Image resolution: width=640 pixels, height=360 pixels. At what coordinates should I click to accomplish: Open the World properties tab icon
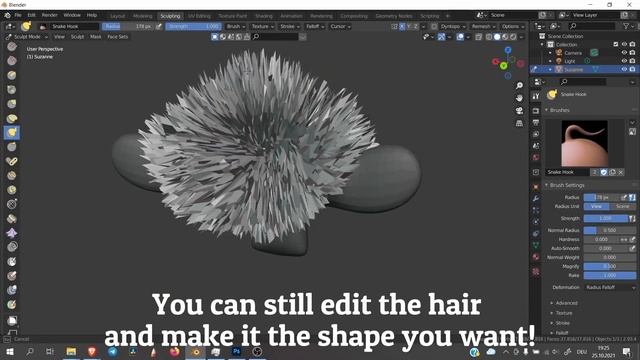pyautogui.click(x=536, y=157)
